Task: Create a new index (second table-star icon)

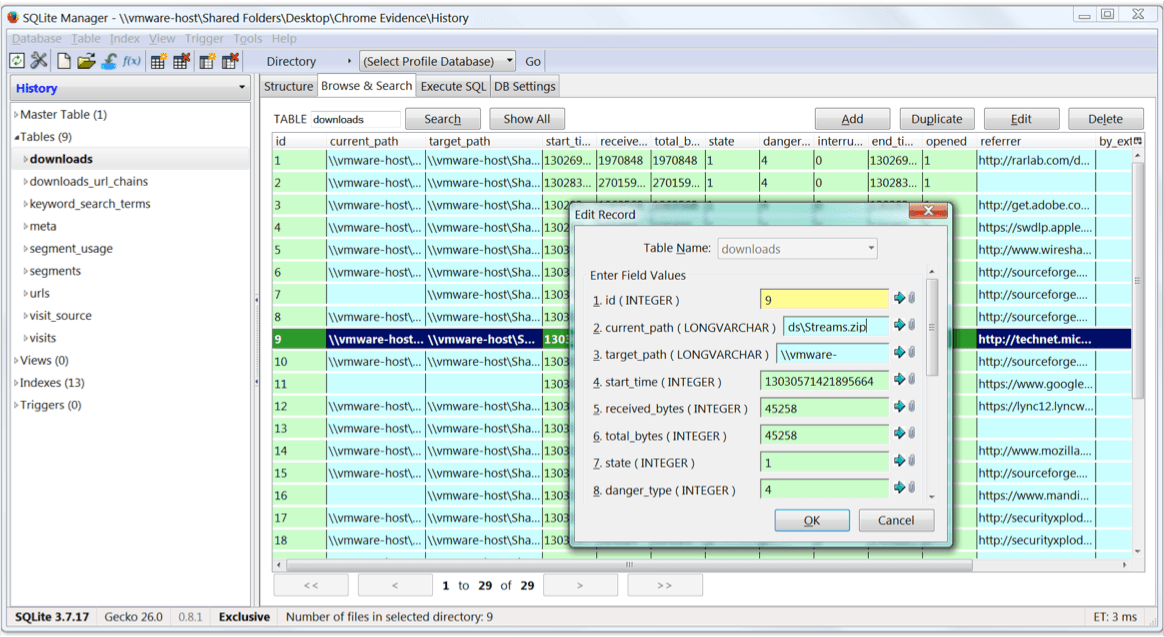Action: tap(207, 60)
